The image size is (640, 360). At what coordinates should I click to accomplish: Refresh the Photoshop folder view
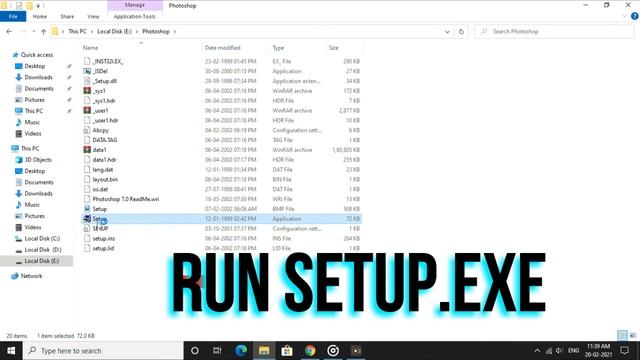461,31
